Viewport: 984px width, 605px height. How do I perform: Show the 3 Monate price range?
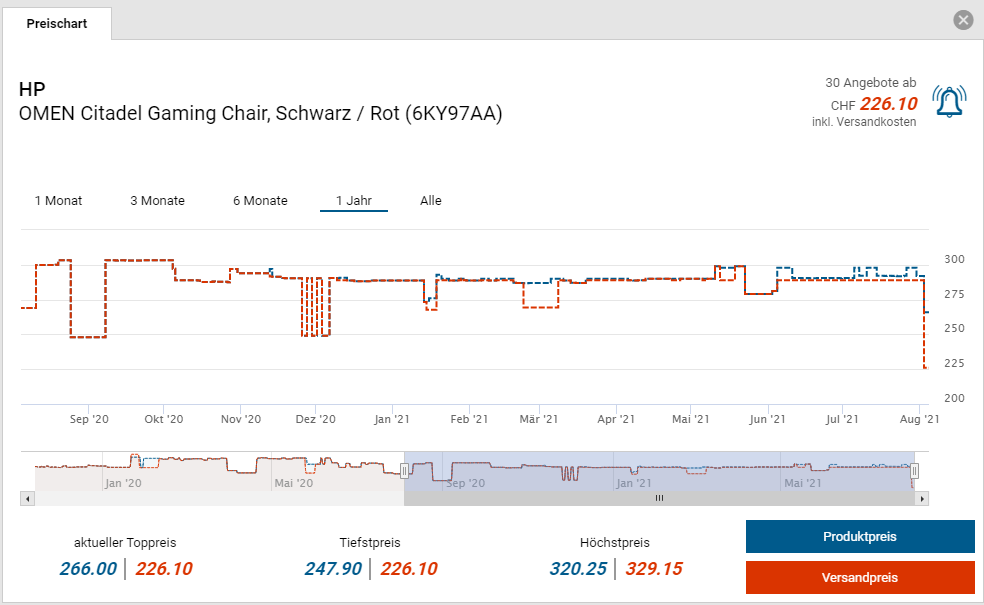click(157, 201)
